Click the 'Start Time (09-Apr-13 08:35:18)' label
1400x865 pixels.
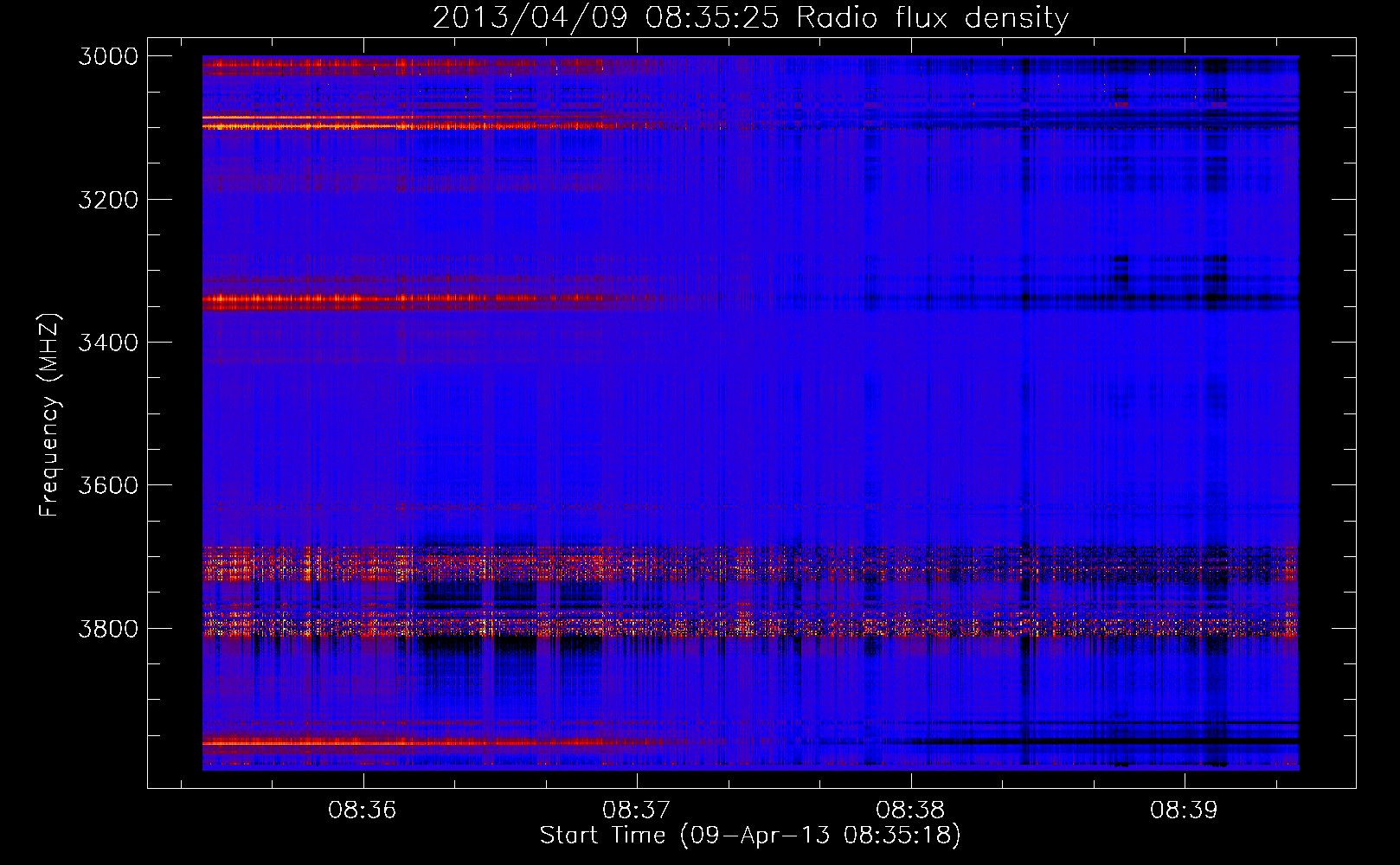(x=750, y=836)
